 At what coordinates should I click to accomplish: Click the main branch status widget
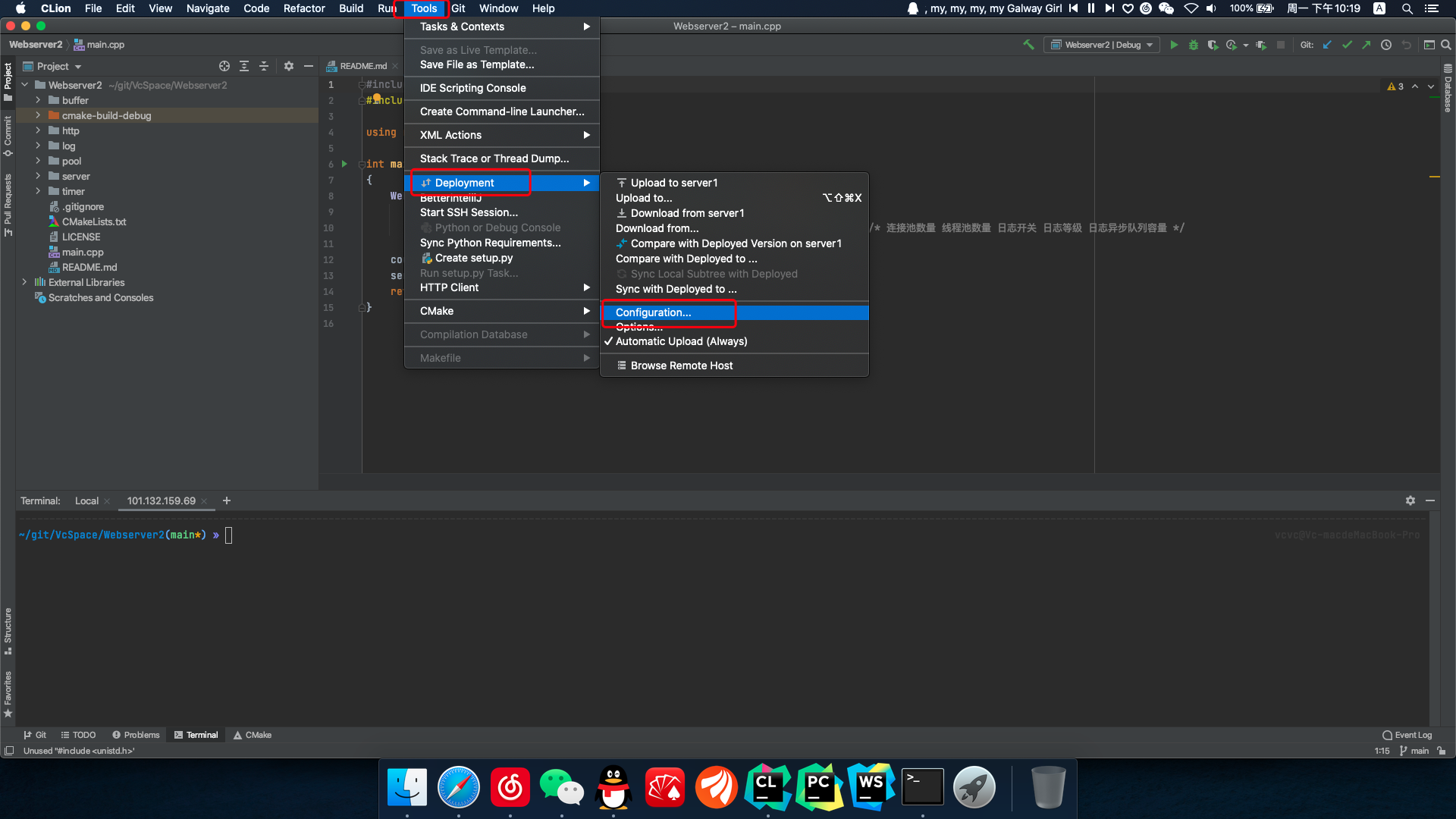click(1414, 751)
